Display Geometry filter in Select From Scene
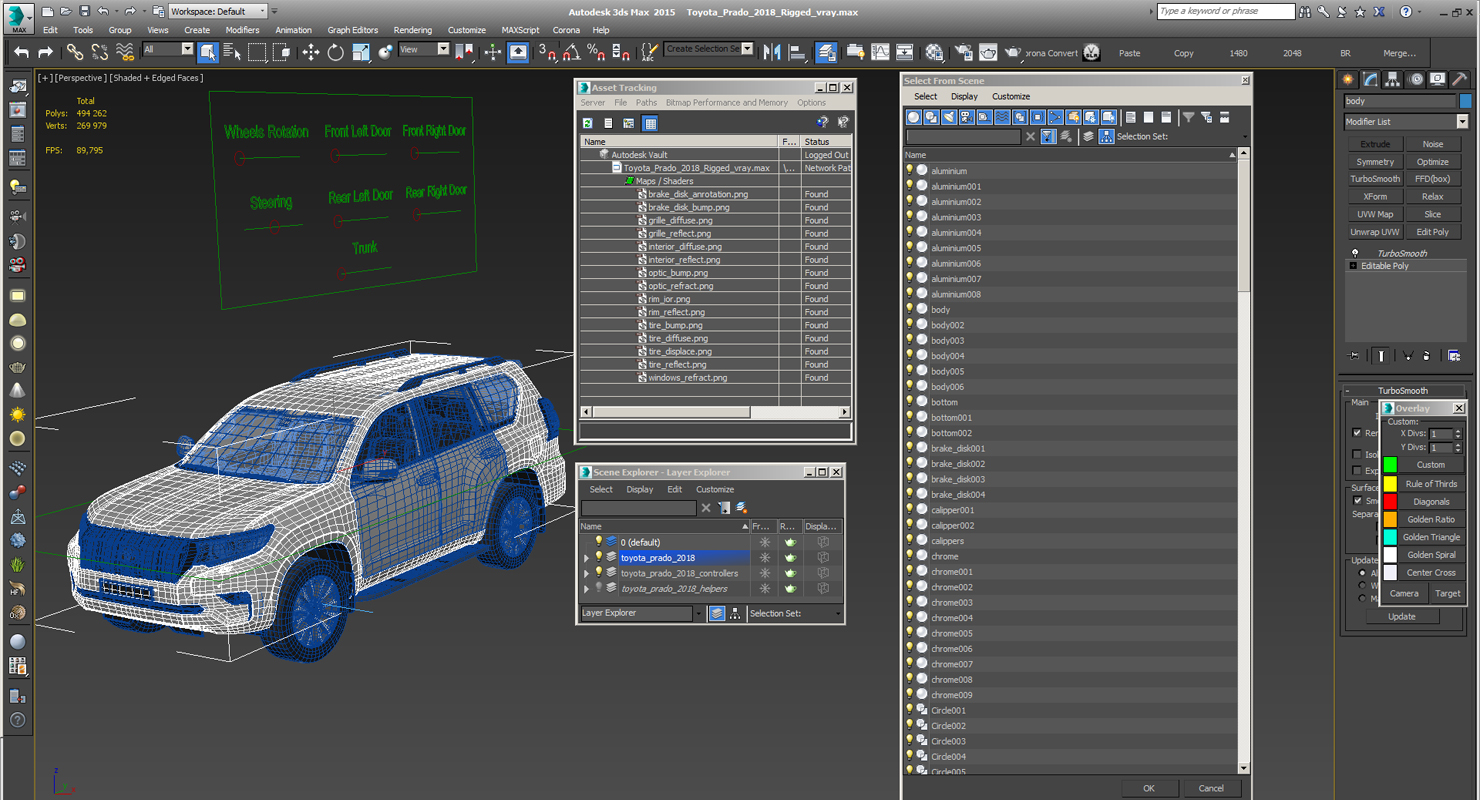The width and height of the screenshot is (1480, 800). (x=913, y=117)
